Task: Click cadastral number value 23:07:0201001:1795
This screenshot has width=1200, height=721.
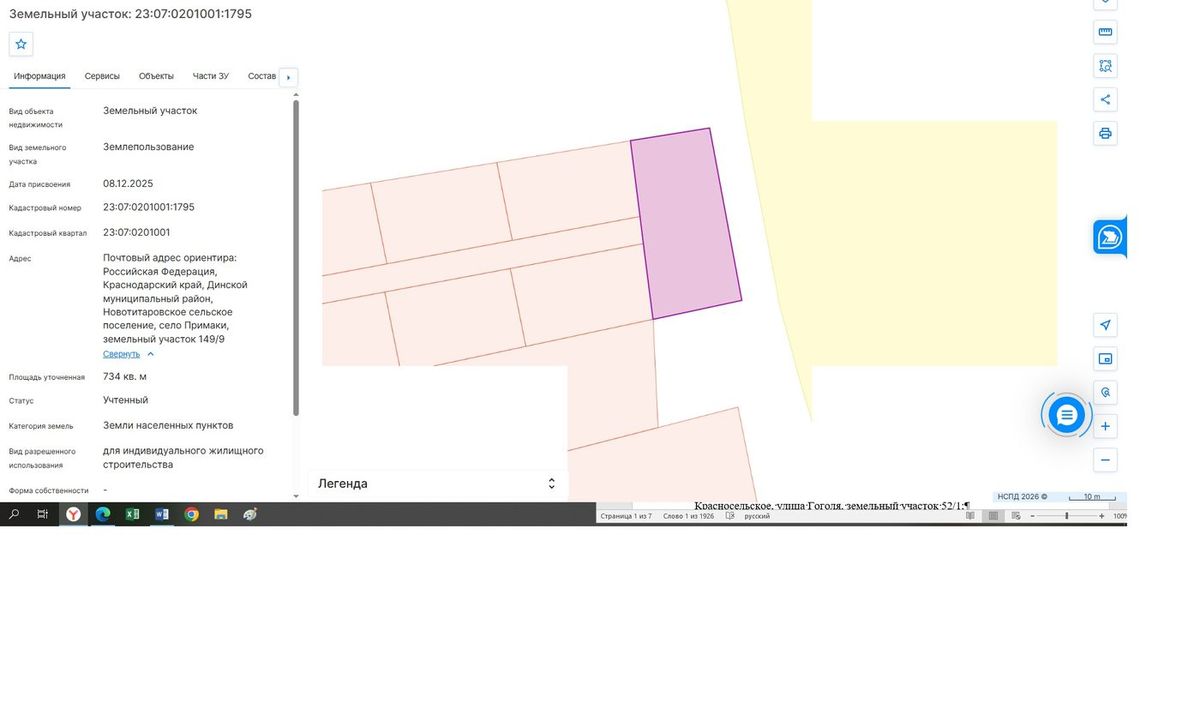Action: (x=149, y=207)
